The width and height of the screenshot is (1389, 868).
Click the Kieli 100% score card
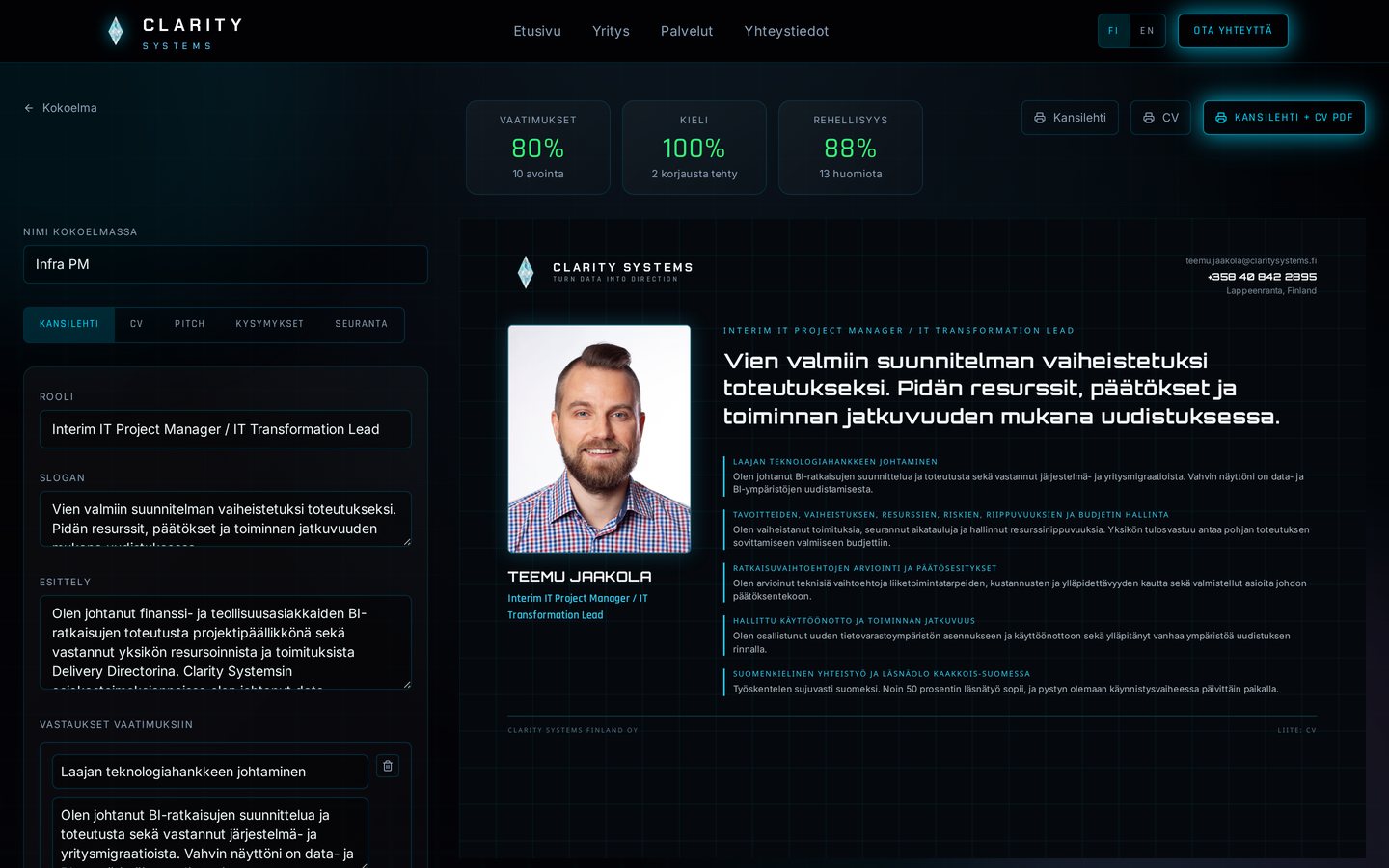(x=694, y=148)
